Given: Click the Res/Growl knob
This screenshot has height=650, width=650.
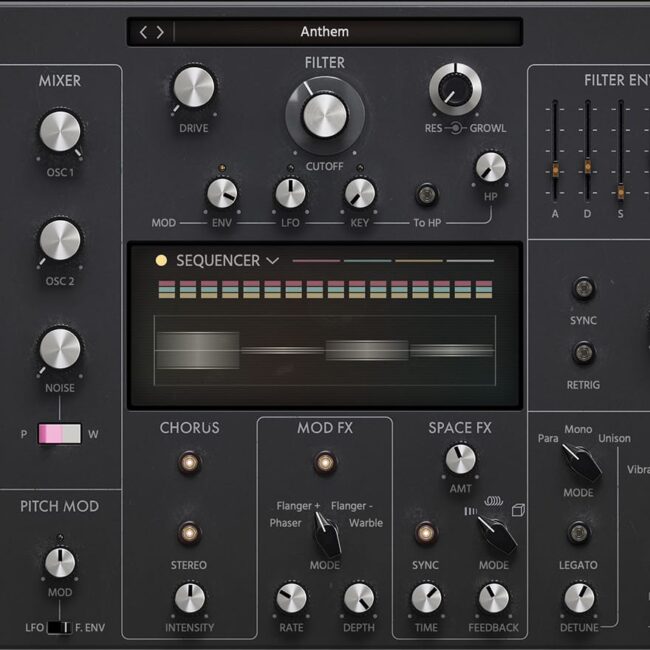Looking at the screenshot, I should pos(455,91).
